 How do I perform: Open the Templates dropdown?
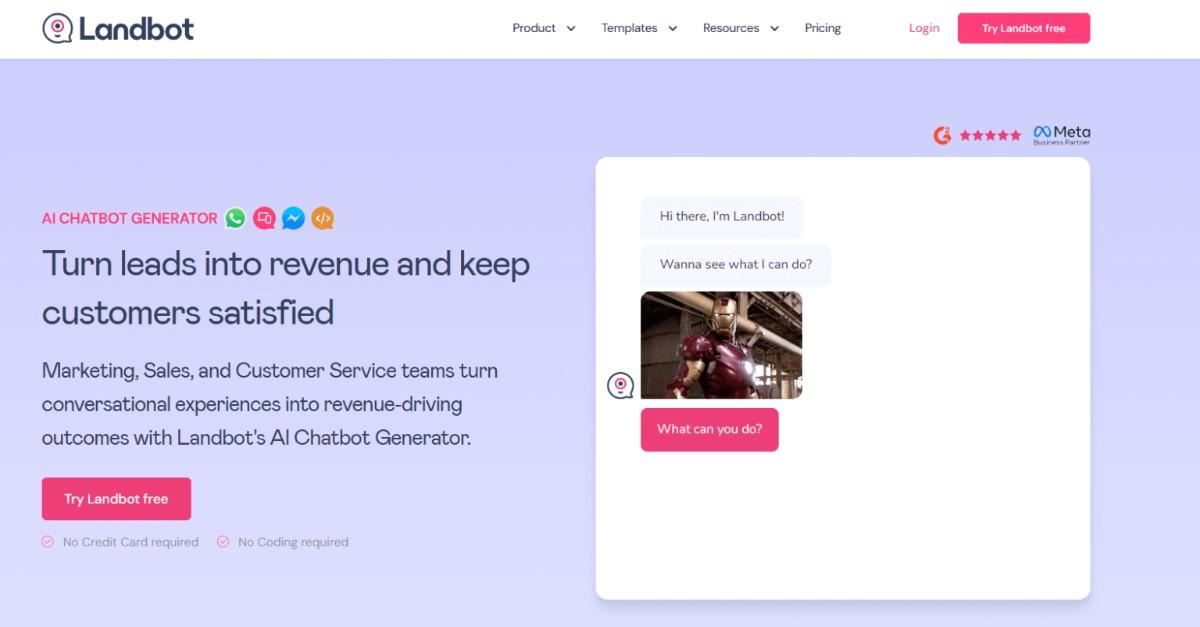[639, 28]
